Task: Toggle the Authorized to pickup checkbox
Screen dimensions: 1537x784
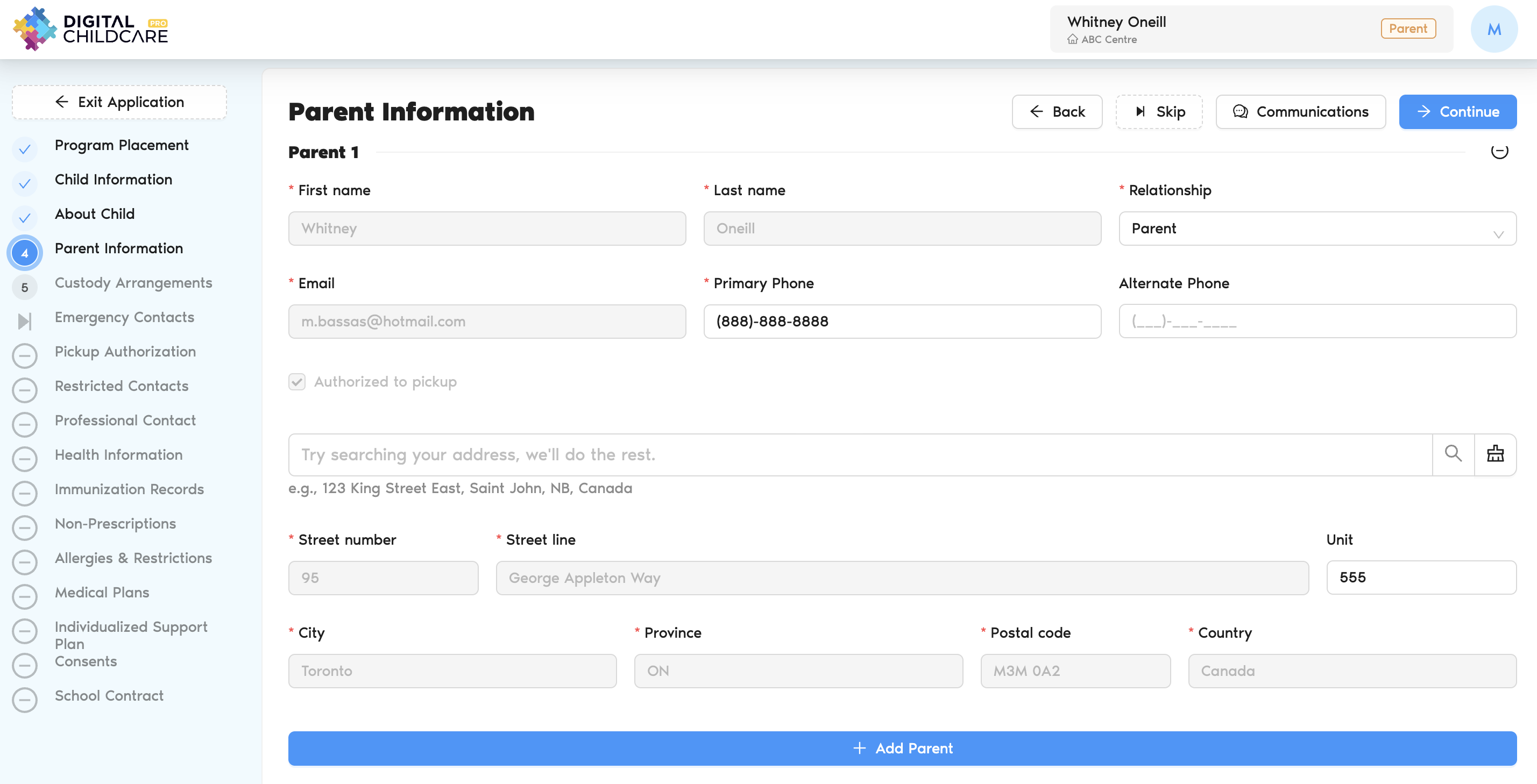Action: pos(296,382)
